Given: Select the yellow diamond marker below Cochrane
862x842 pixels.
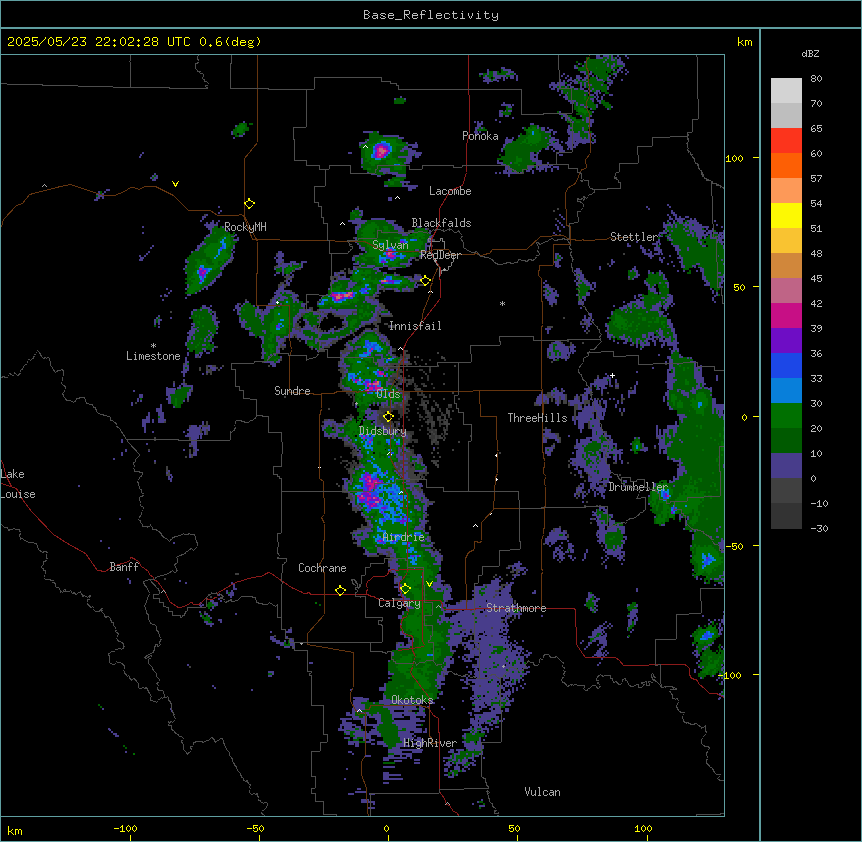Looking at the screenshot, I should pos(340,590).
